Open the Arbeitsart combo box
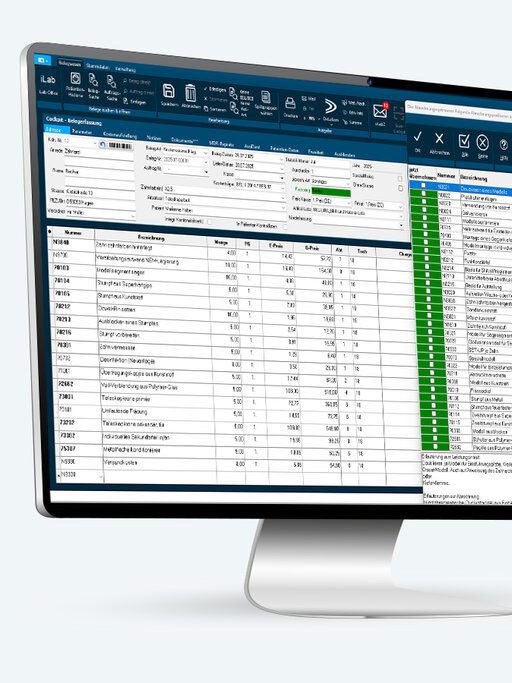 pyautogui.click(x=223, y=198)
